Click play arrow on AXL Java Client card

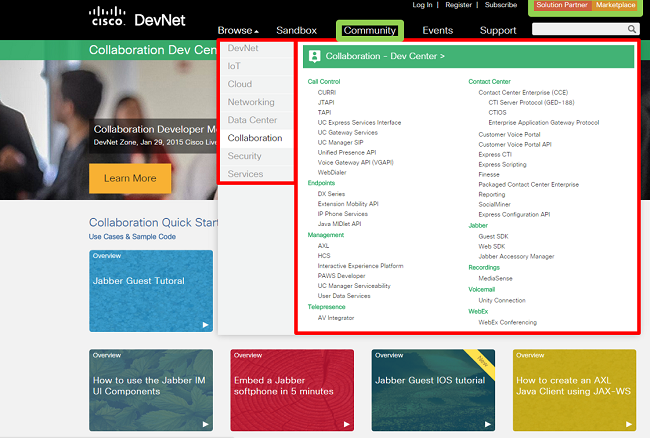click(x=629, y=424)
